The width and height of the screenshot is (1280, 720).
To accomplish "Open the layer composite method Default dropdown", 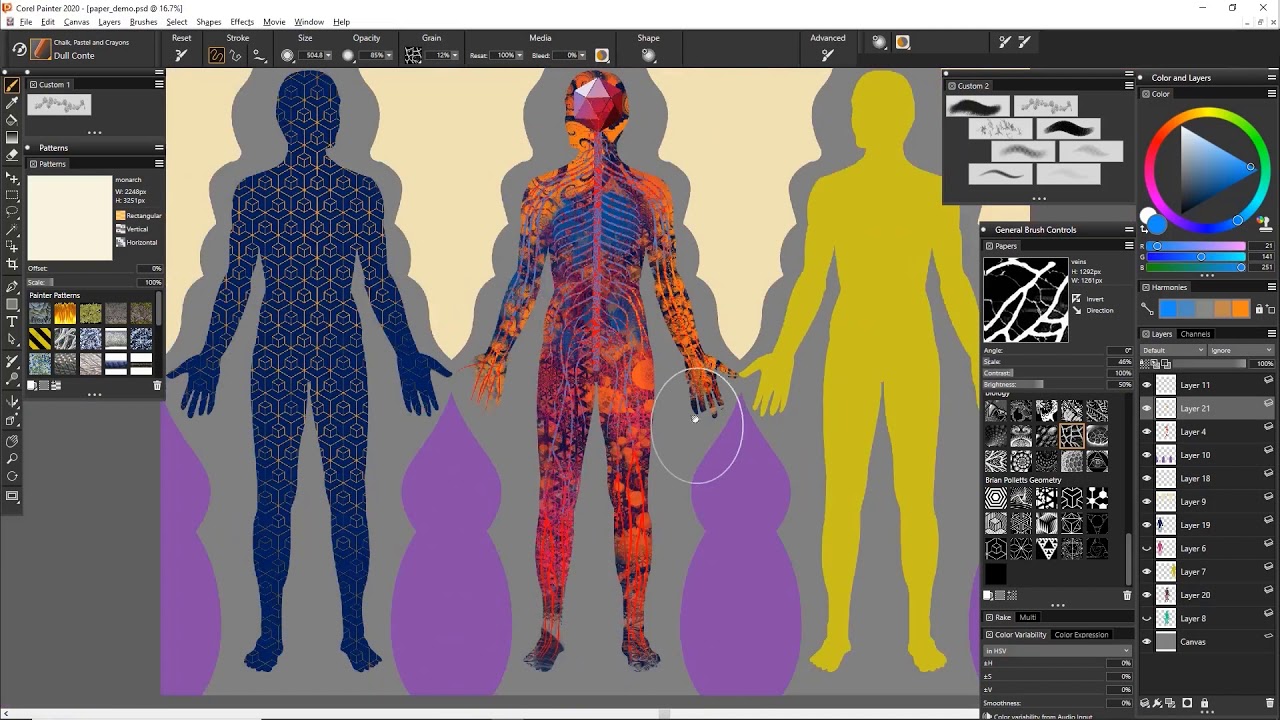I will coord(1173,350).
